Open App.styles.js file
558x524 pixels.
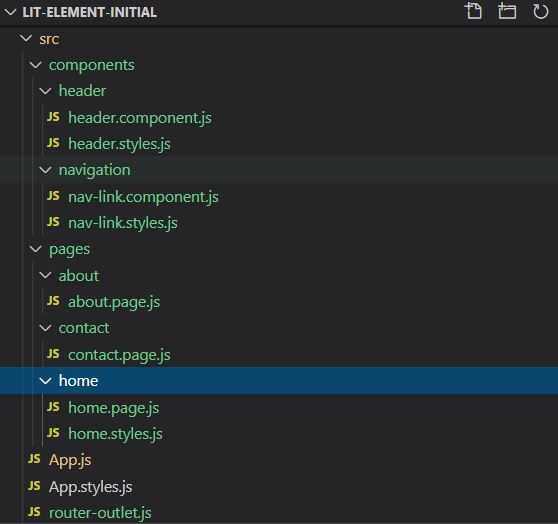pos(91,487)
